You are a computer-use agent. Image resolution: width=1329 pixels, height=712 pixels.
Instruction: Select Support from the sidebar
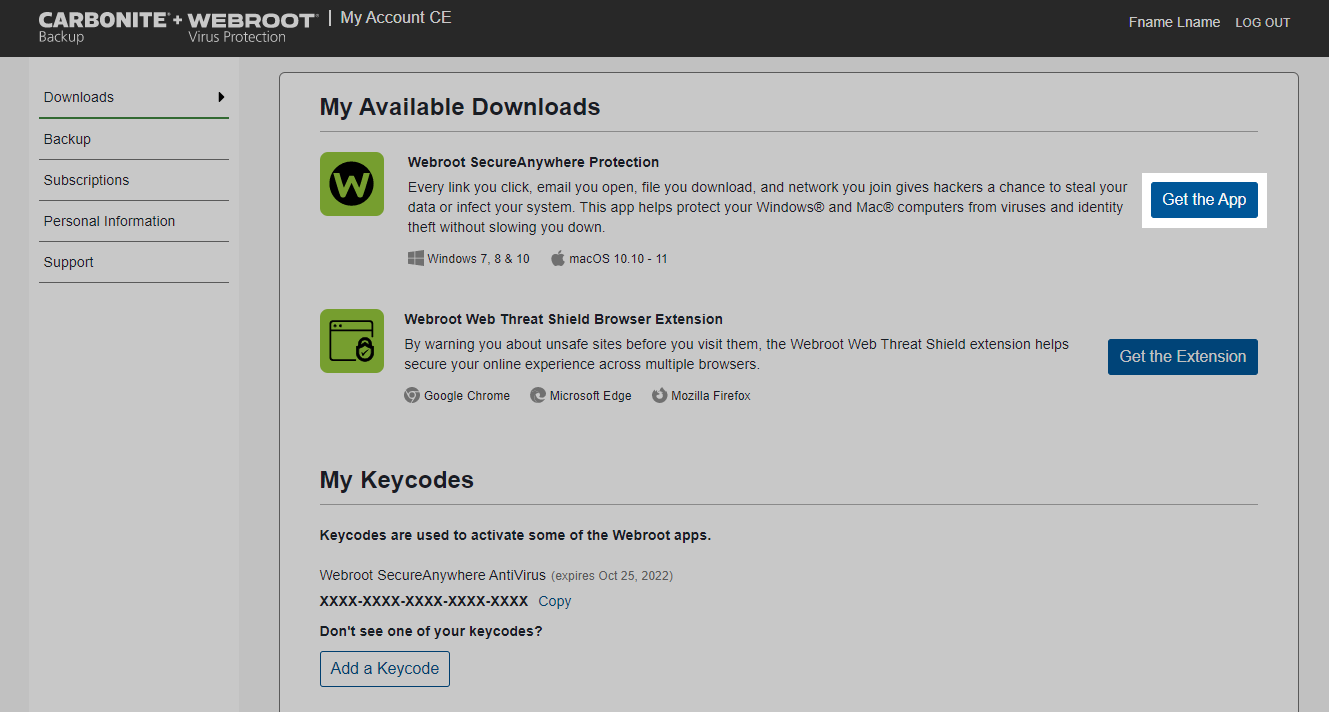(68, 262)
